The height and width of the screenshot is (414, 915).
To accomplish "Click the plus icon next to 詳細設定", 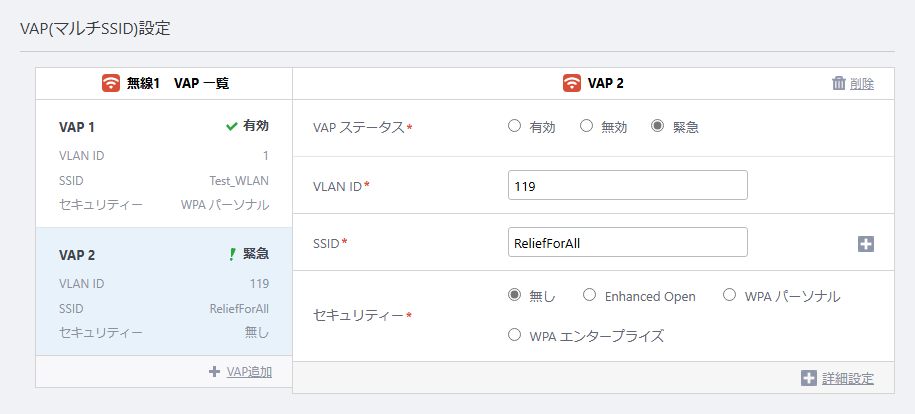I will 809,378.
